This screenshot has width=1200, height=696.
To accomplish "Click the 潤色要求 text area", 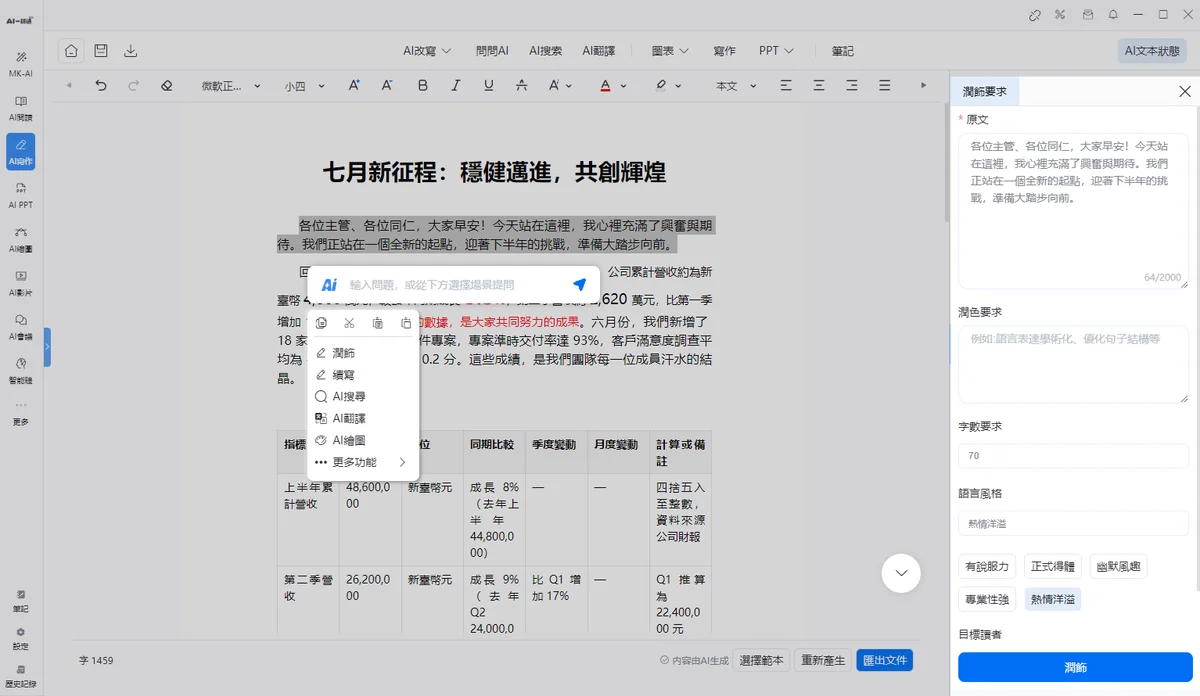I will (x=1073, y=364).
